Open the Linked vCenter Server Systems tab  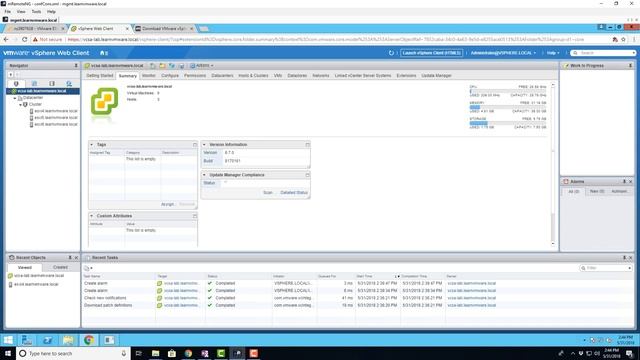pos(363,76)
